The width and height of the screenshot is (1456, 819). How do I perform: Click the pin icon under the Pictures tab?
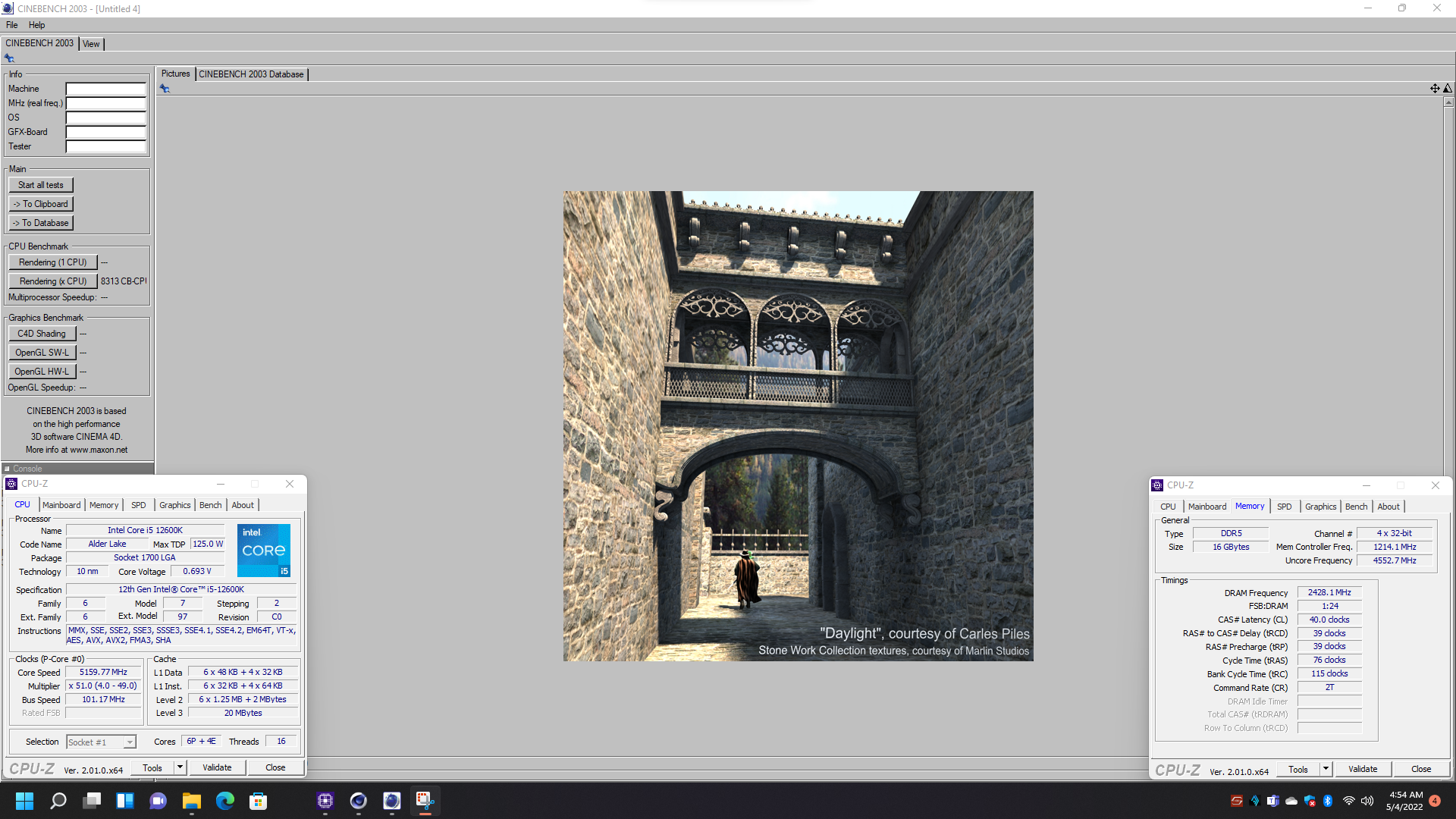165,89
